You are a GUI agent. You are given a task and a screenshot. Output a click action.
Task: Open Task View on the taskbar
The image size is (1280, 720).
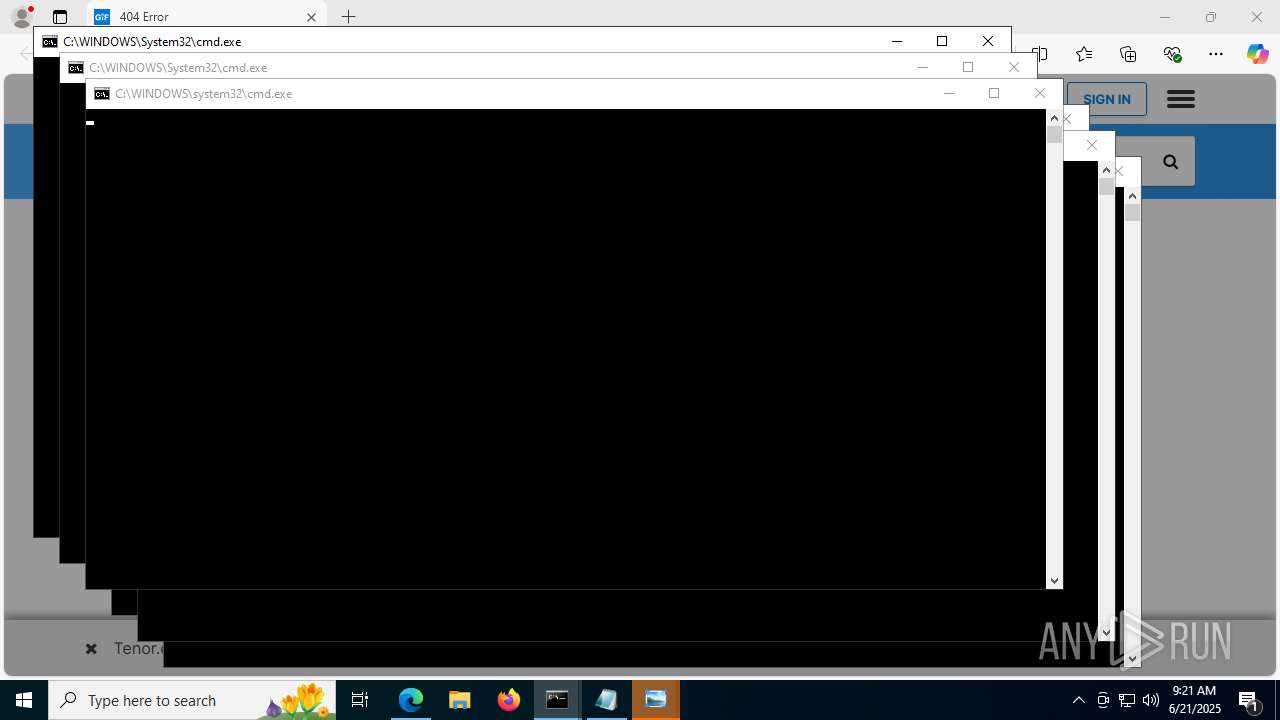[360, 700]
